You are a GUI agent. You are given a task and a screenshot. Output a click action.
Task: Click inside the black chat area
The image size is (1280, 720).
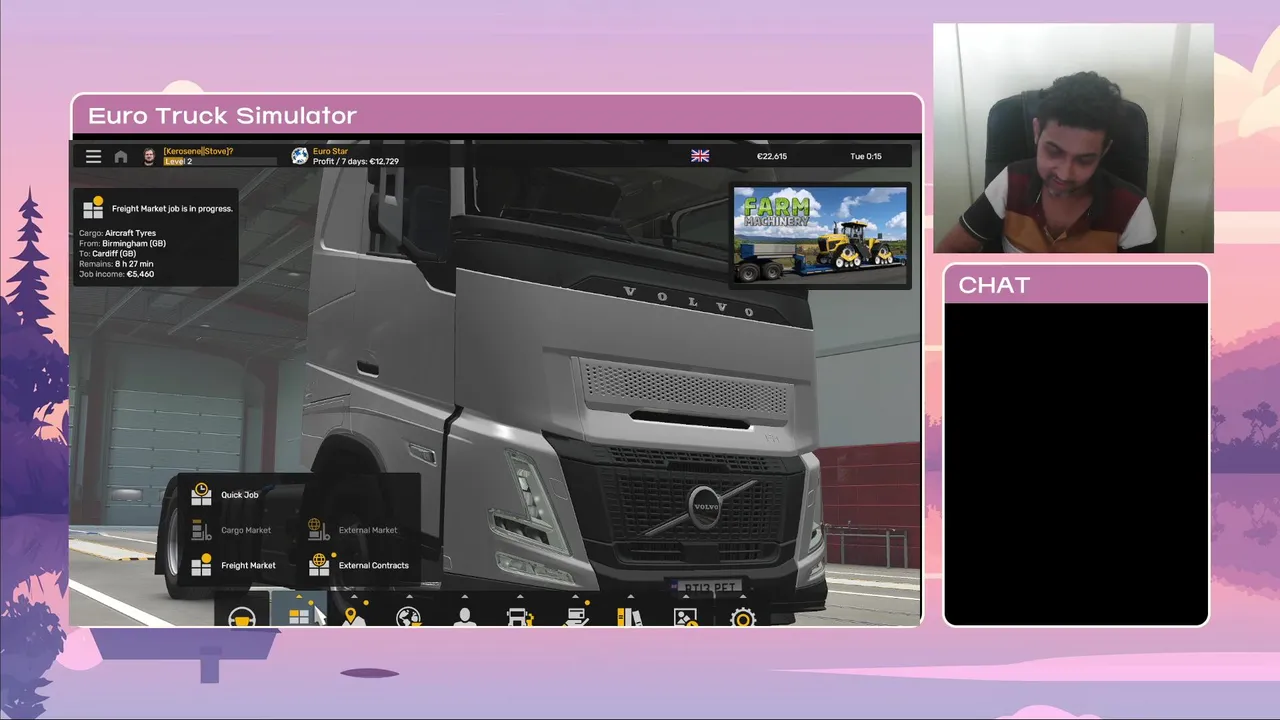(1076, 464)
